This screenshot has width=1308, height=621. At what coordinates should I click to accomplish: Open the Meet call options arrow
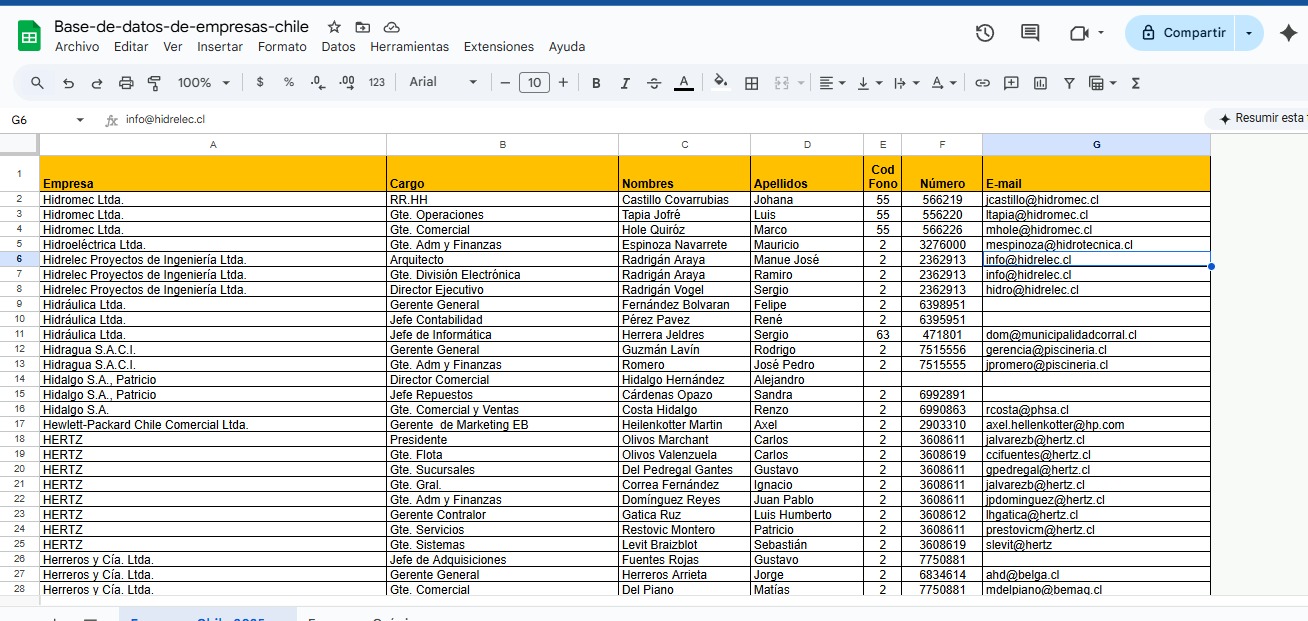1101,33
